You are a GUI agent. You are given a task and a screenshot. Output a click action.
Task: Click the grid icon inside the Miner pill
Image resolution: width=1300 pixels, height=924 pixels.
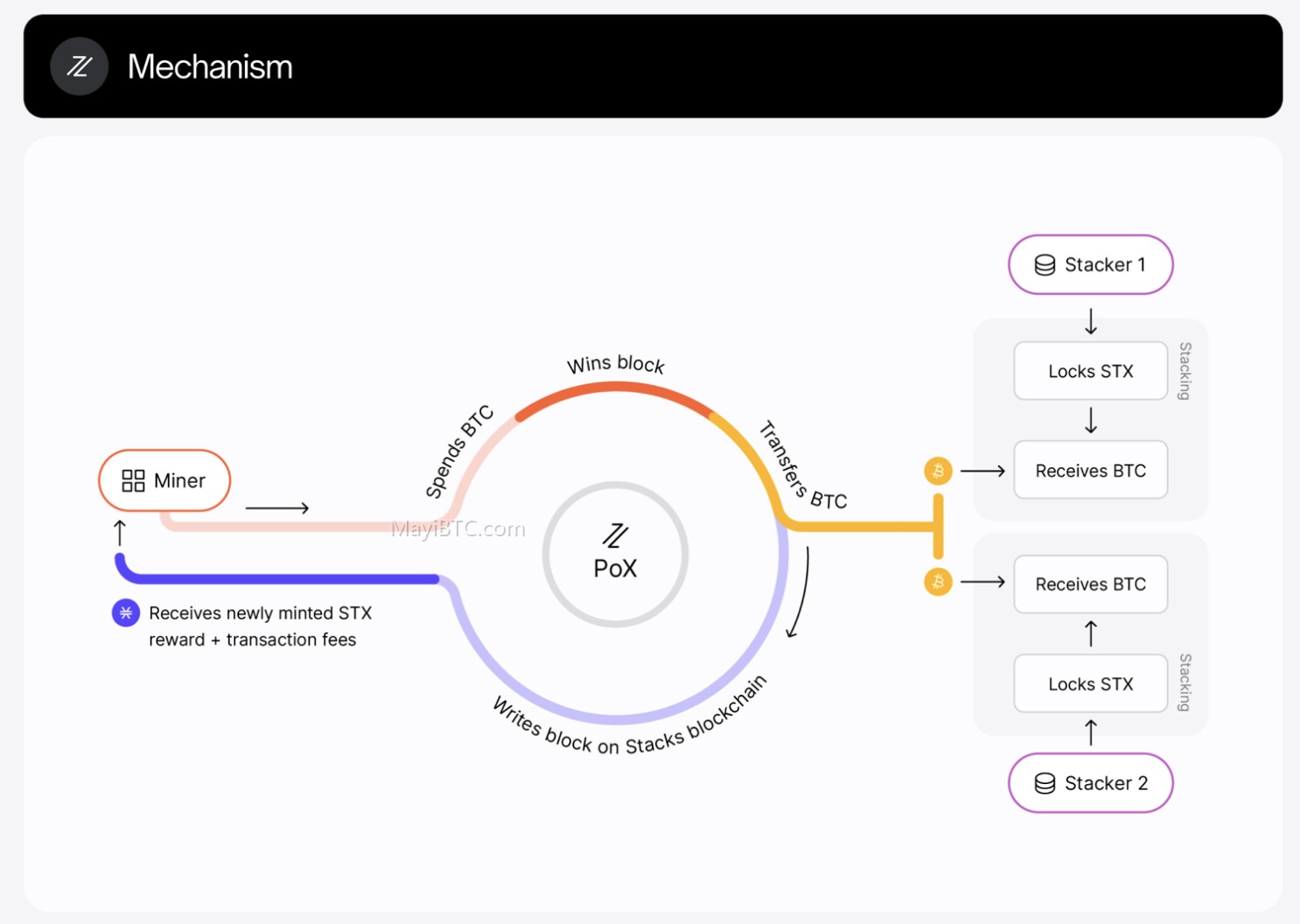pyautogui.click(x=133, y=480)
